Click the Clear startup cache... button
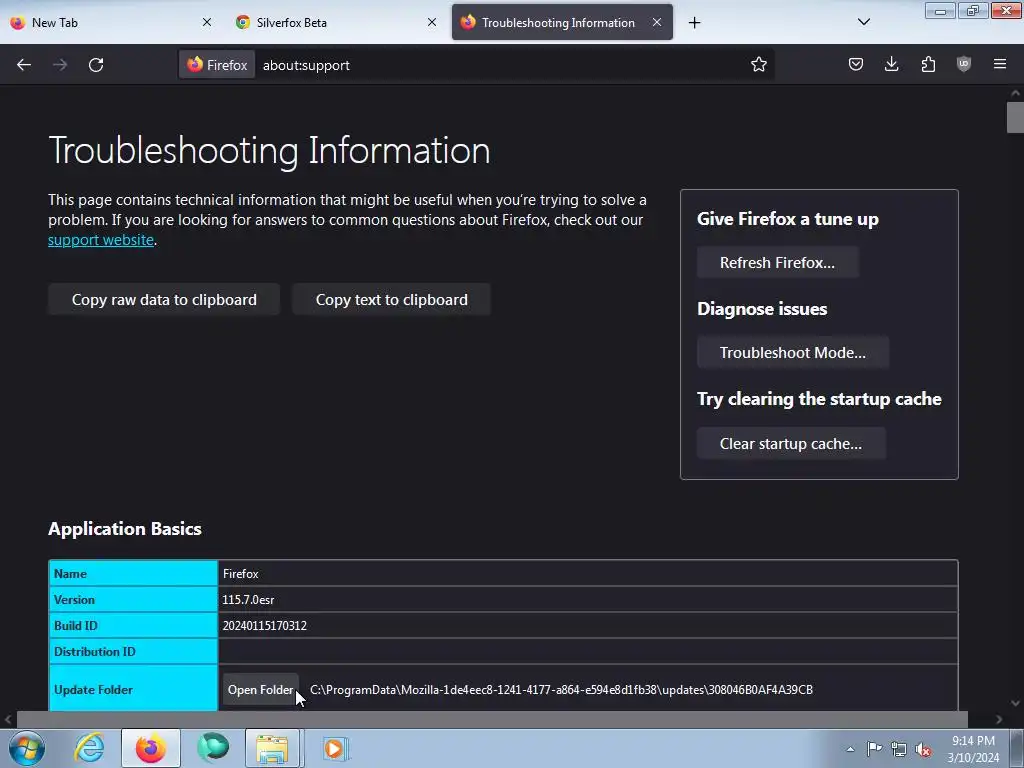This screenshot has height=768, width=1024. [x=790, y=443]
